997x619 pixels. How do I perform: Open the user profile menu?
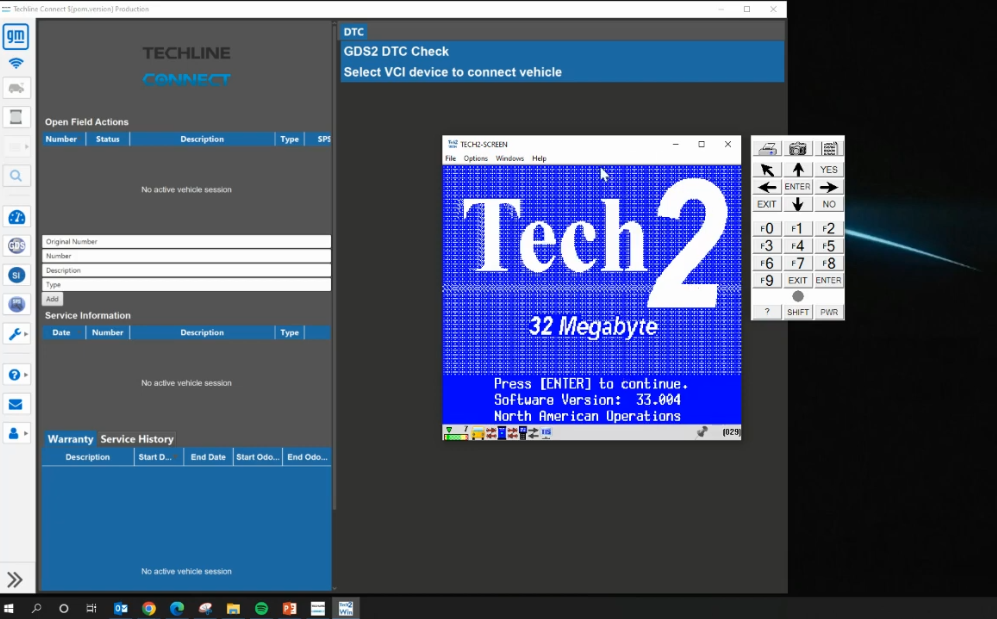point(16,433)
